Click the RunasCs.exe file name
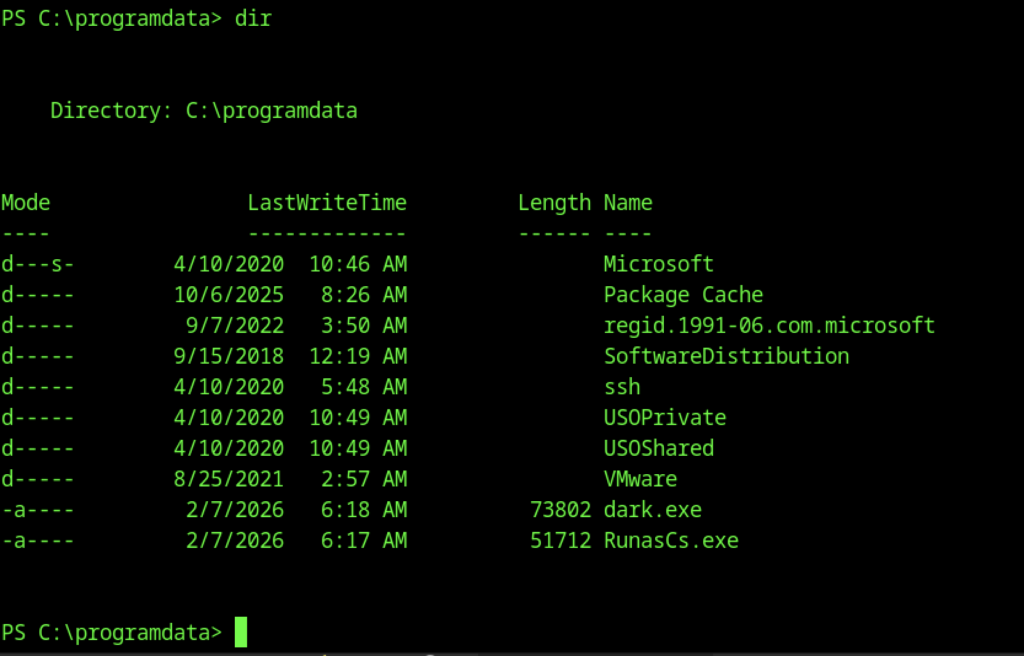Viewport: 1024px width, 656px height. [x=670, y=541]
